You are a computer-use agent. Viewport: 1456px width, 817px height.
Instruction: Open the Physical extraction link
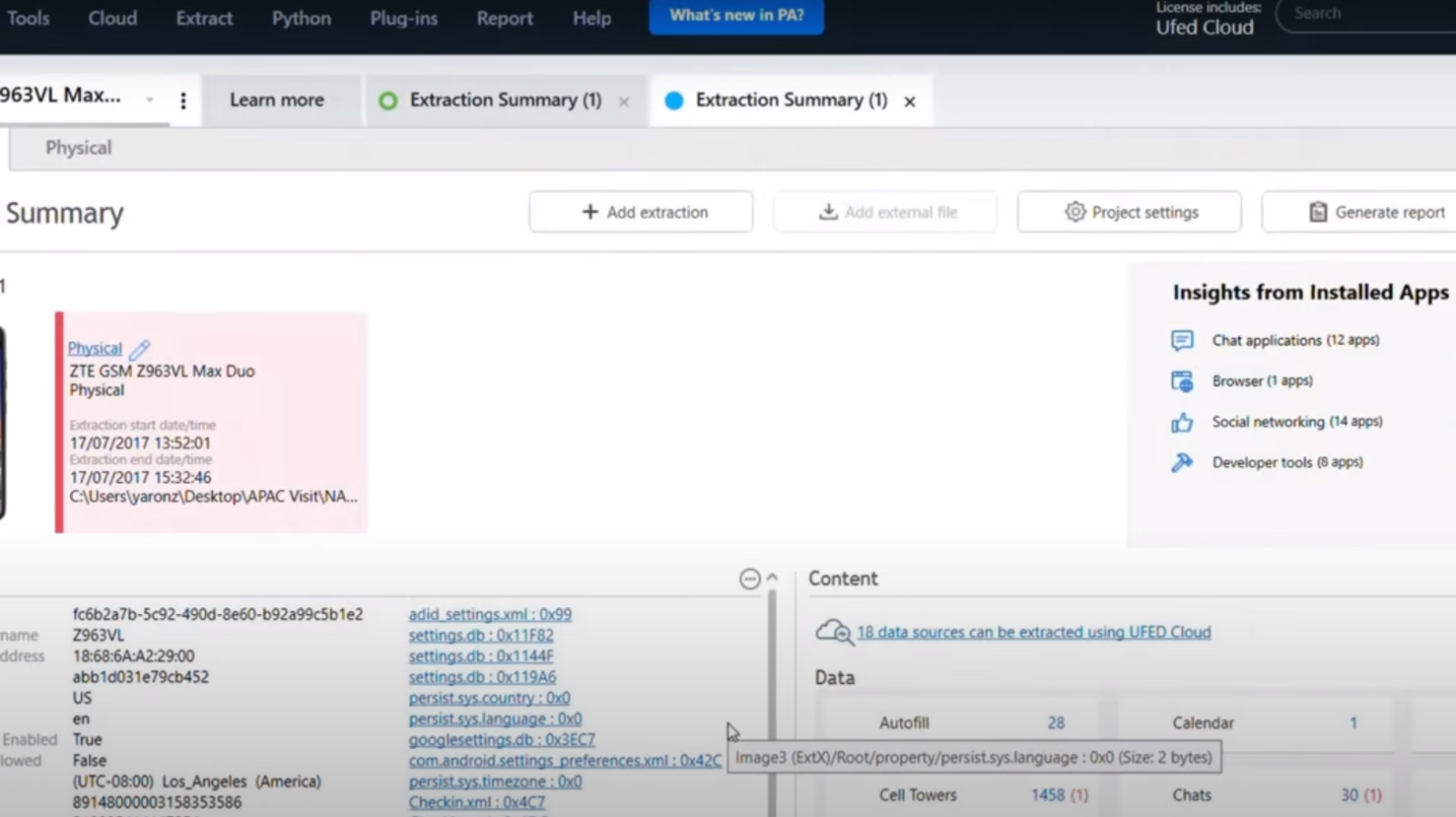(x=95, y=348)
